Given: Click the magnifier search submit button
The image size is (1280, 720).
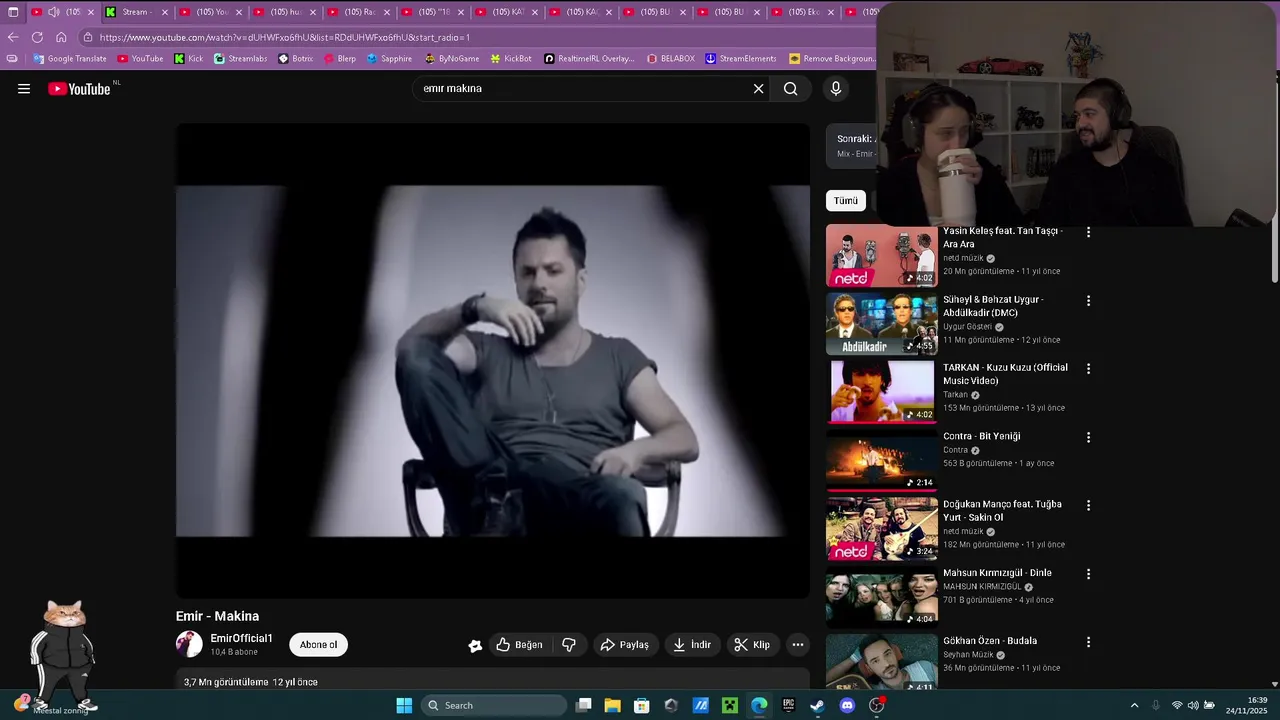Looking at the screenshot, I should click(x=790, y=89).
